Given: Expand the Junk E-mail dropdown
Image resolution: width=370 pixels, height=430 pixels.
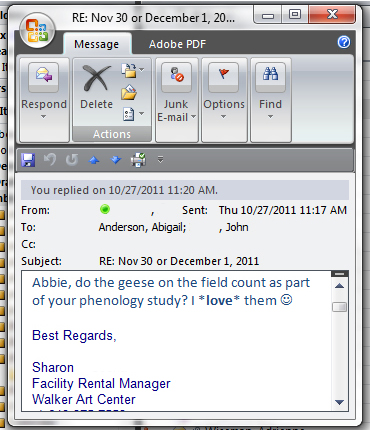Looking at the screenshot, I should point(194,117).
